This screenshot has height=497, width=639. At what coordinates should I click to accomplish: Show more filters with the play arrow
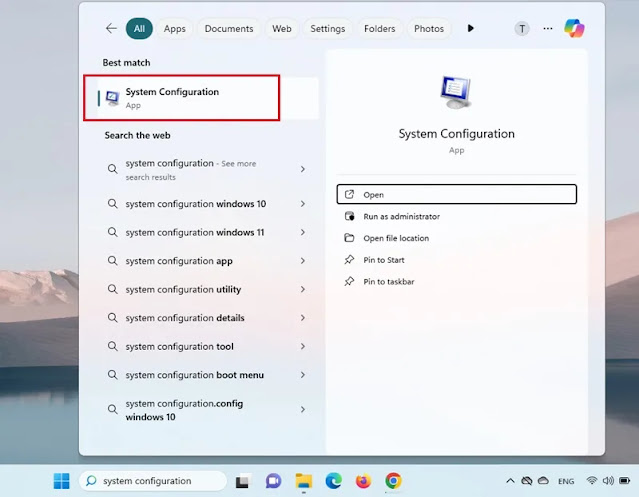[471, 29]
